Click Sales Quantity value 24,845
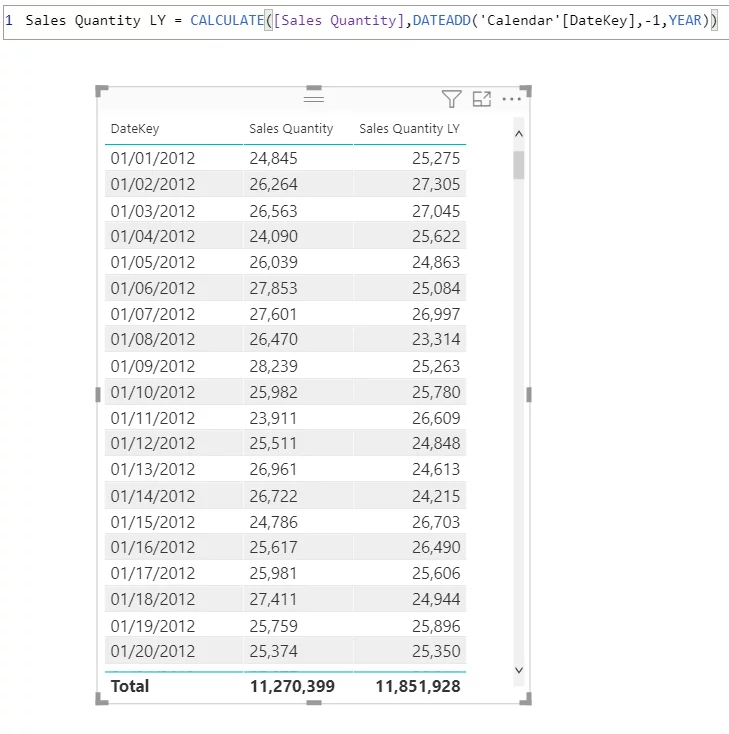729x734 pixels. pyautogui.click(x=273, y=158)
